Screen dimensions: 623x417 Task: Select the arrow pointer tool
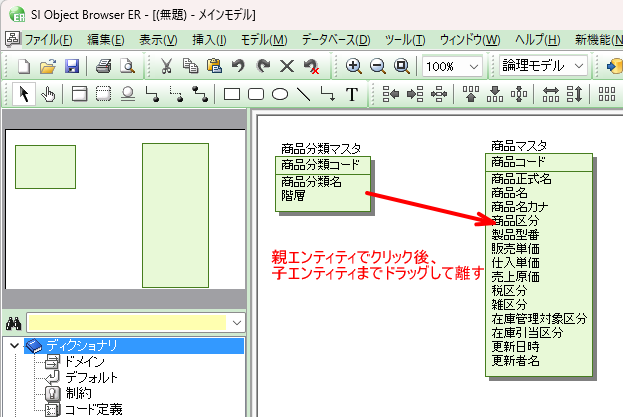coord(24,95)
